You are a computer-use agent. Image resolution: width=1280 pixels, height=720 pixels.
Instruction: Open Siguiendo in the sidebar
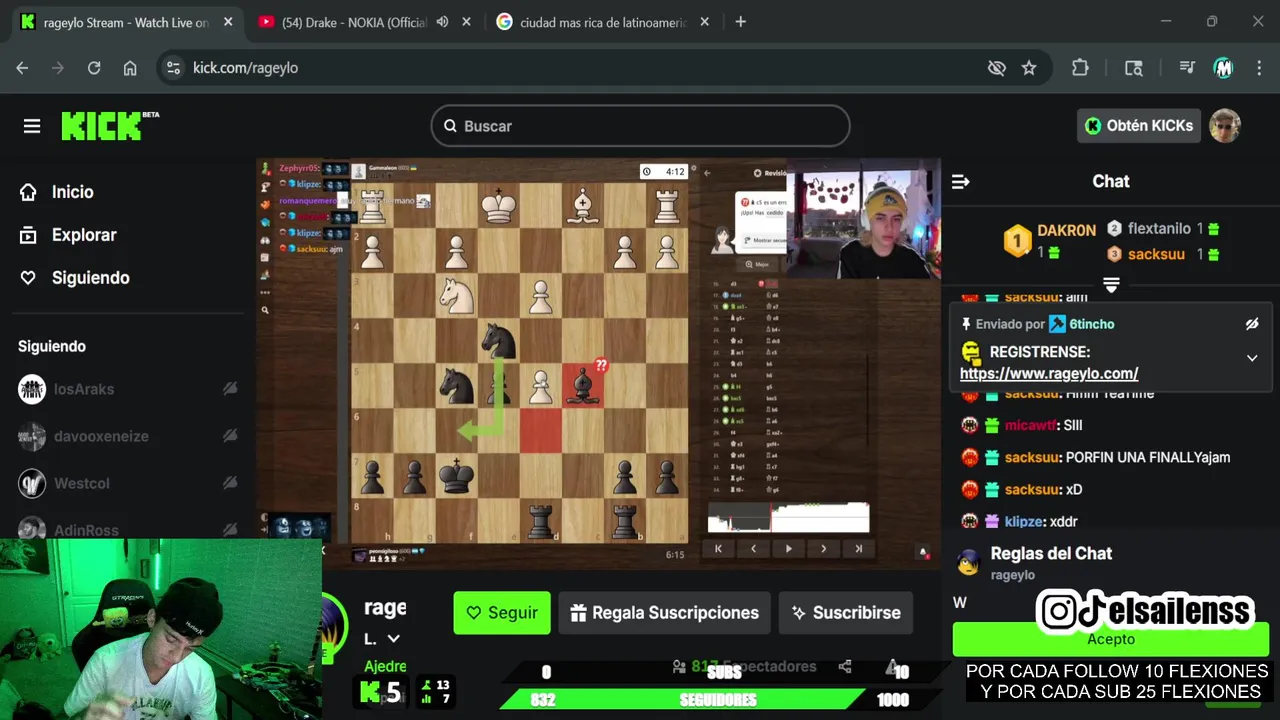pos(90,278)
